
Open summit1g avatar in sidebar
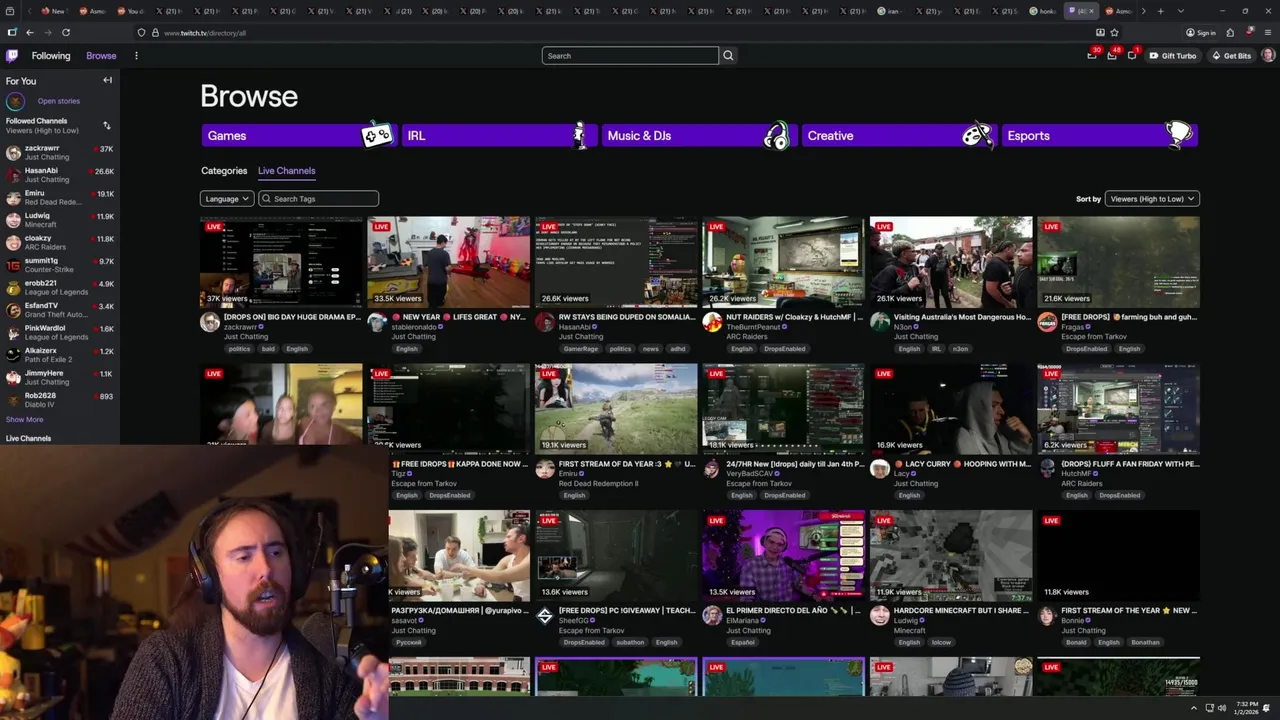point(13,265)
